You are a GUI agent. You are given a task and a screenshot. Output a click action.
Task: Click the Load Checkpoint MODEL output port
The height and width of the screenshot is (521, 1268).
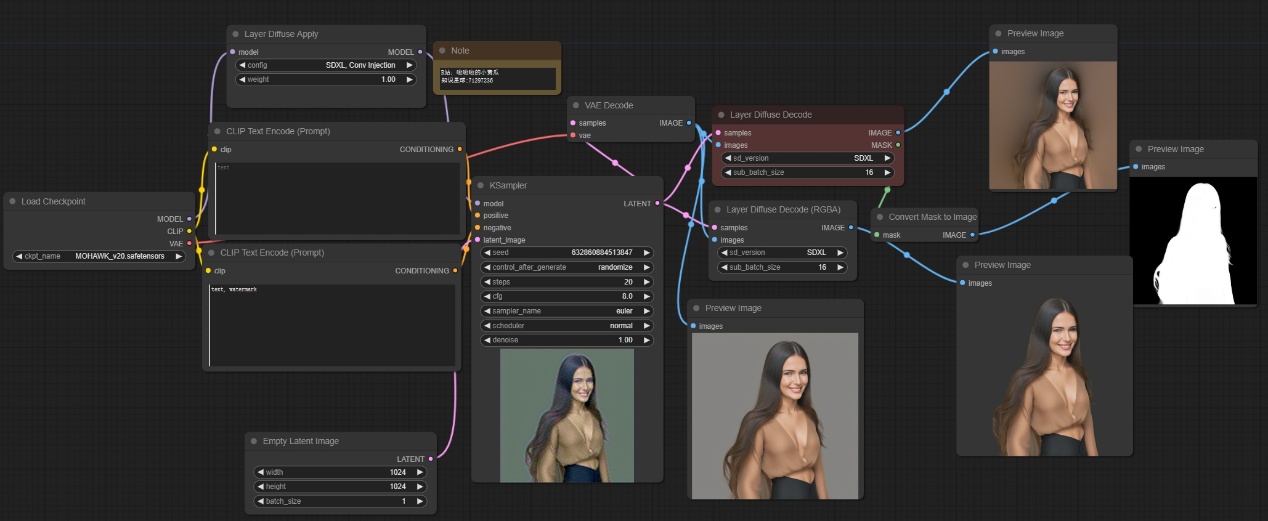click(189, 218)
